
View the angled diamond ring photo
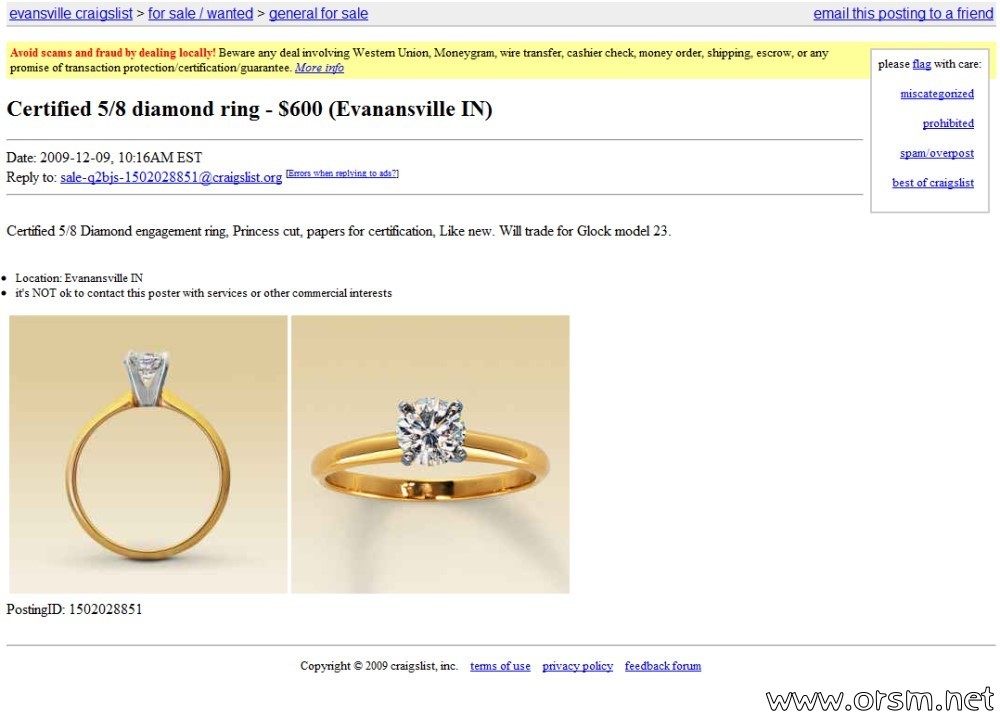pyautogui.click(x=430, y=454)
